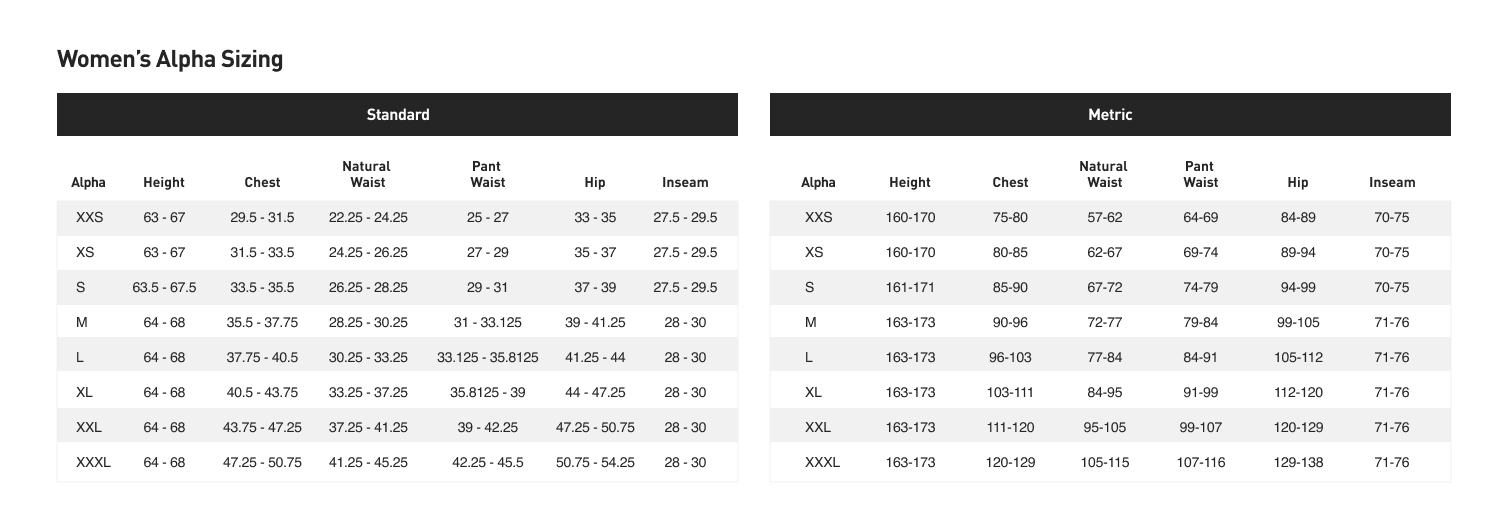Click the 22.25 - 24.25 natural waist cell

pyautogui.click(x=367, y=217)
